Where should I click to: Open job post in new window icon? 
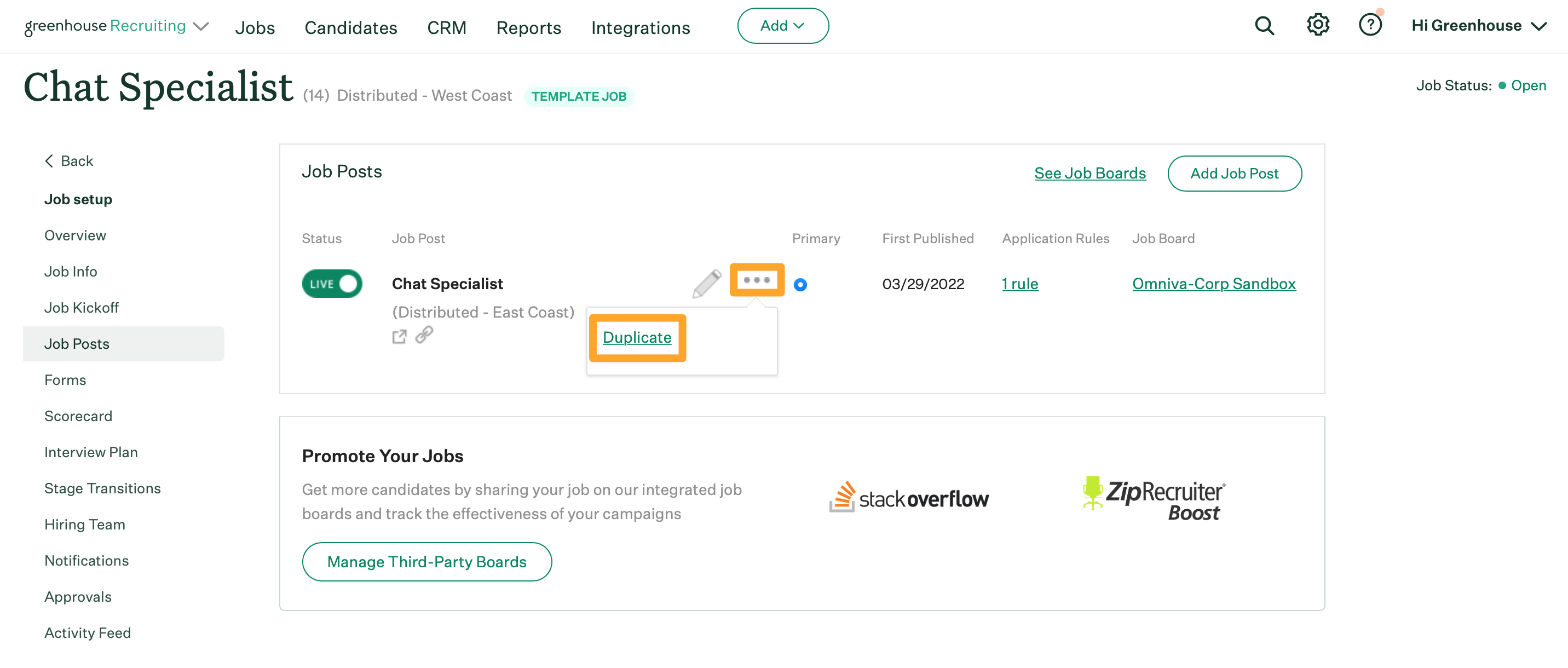399,337
